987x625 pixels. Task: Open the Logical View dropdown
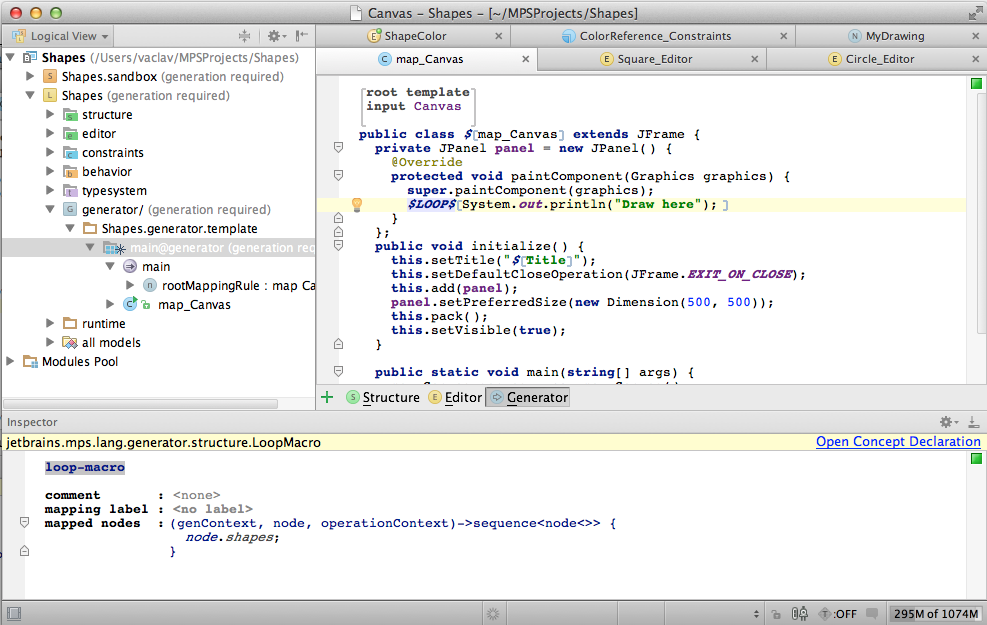62,36
